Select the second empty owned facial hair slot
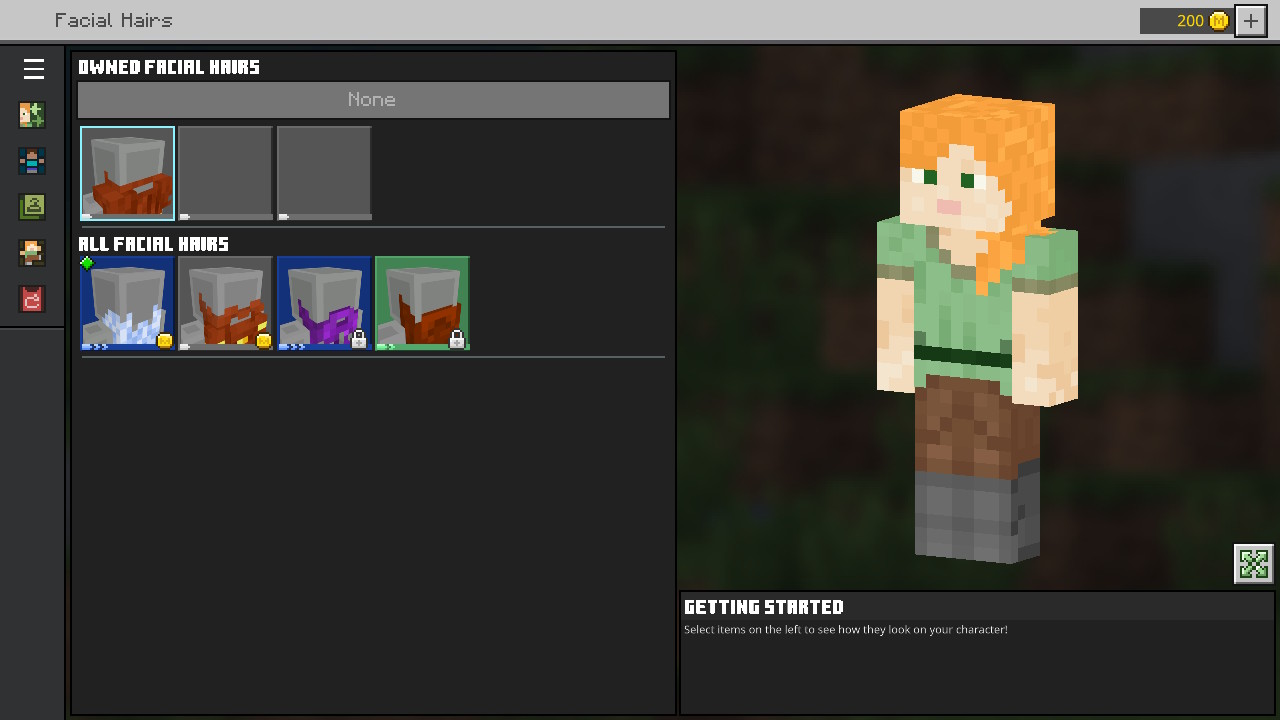Image resolution: width=1280 pixels, height=720 pixels. [226, 173]
